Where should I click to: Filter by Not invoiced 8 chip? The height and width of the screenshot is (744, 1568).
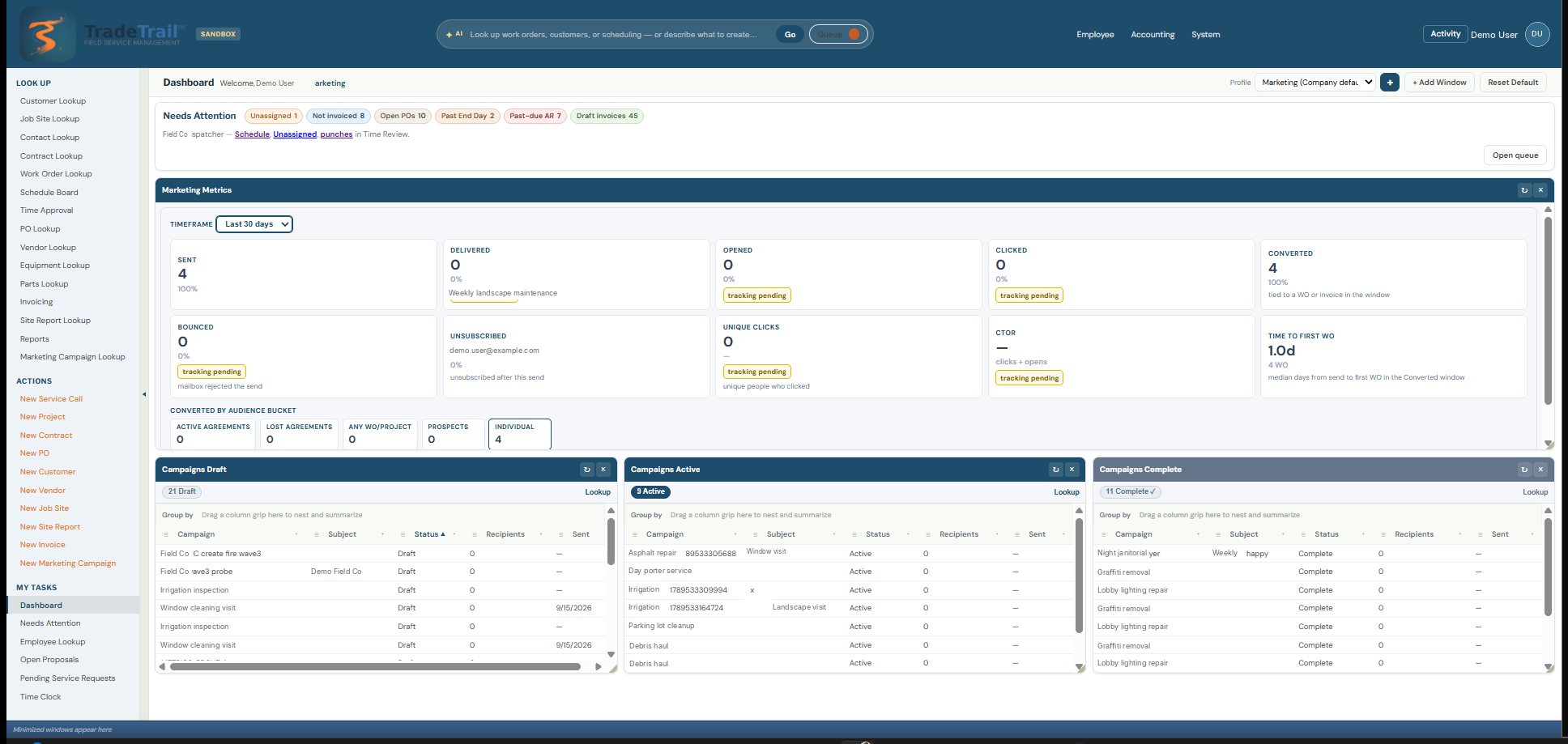pyautogui.click(x=339, y=116)
